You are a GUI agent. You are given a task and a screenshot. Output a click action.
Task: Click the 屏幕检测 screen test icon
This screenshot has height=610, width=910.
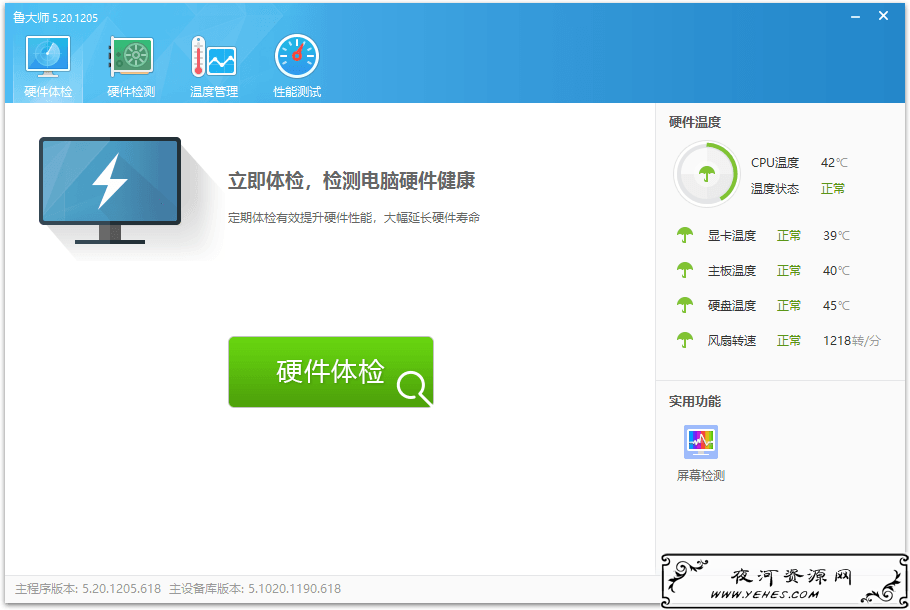(700, 442)
